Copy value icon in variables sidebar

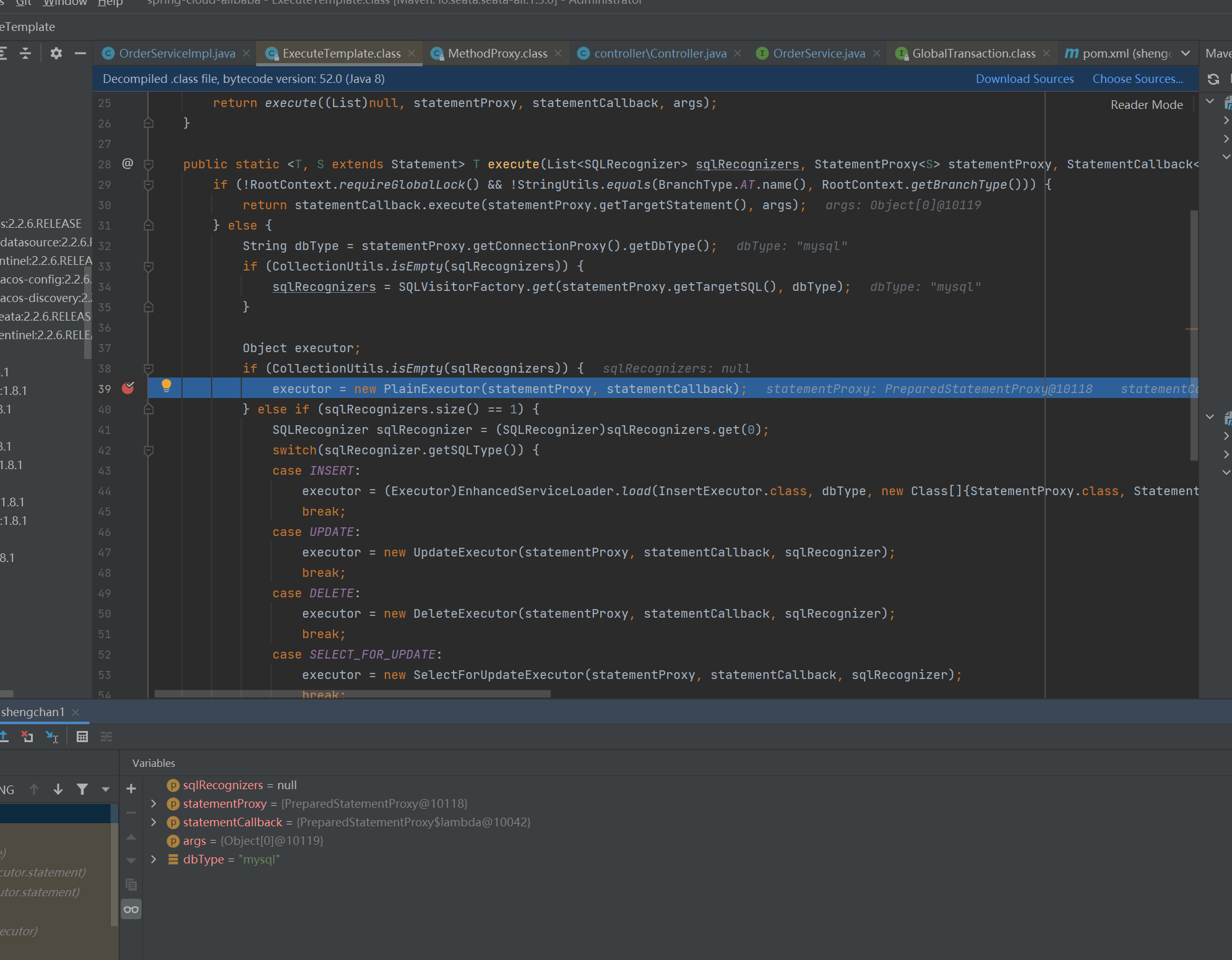point(131,884)
